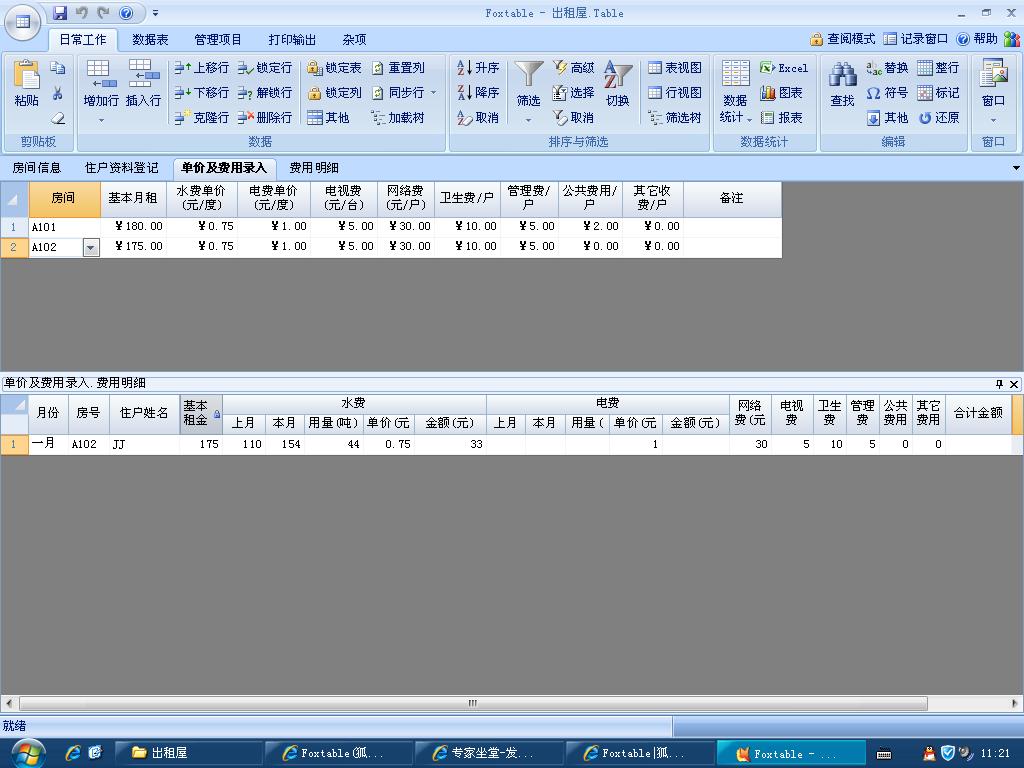Image resolution: width=1024 pixels, height=768 pixels.
Task: Click Filter Tree (筛选树)
Action: (675, 118)
